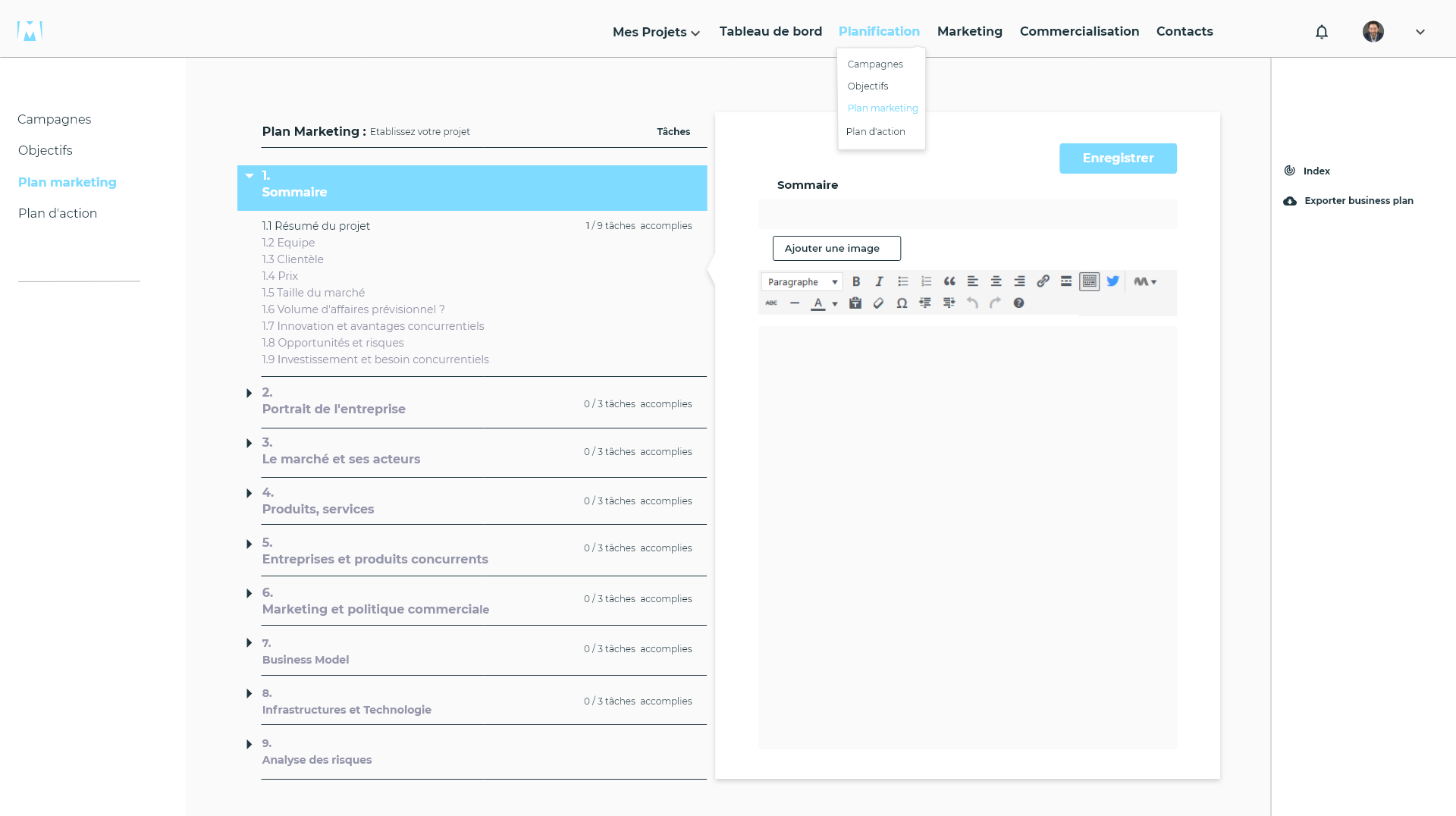Click Exporter business plan

pyautogui.click(x=1357, y=200)
